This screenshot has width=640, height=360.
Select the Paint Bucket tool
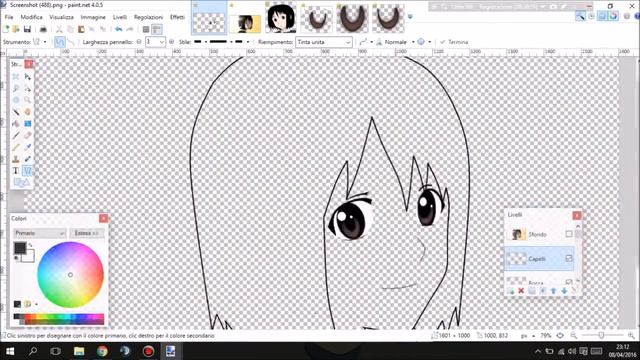point(16,124)
